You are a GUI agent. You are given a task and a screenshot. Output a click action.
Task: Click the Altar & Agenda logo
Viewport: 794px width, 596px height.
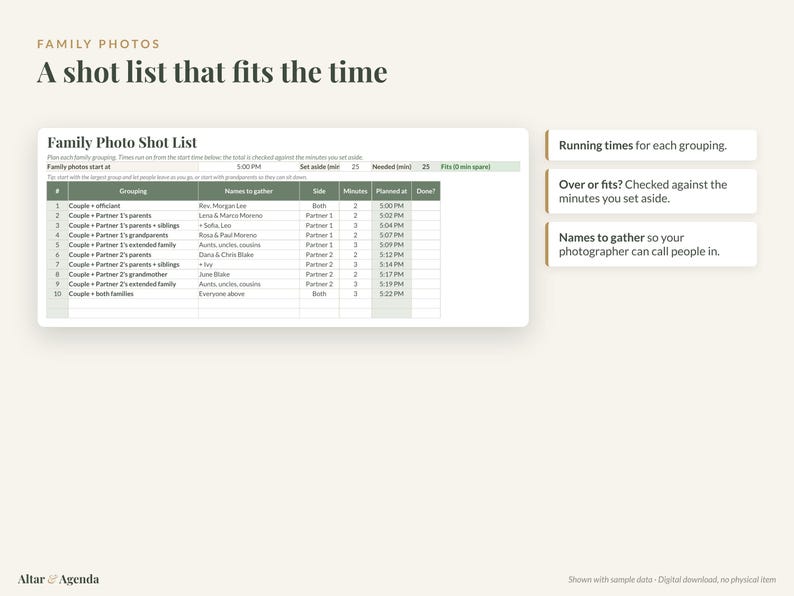tap(58, 579)
